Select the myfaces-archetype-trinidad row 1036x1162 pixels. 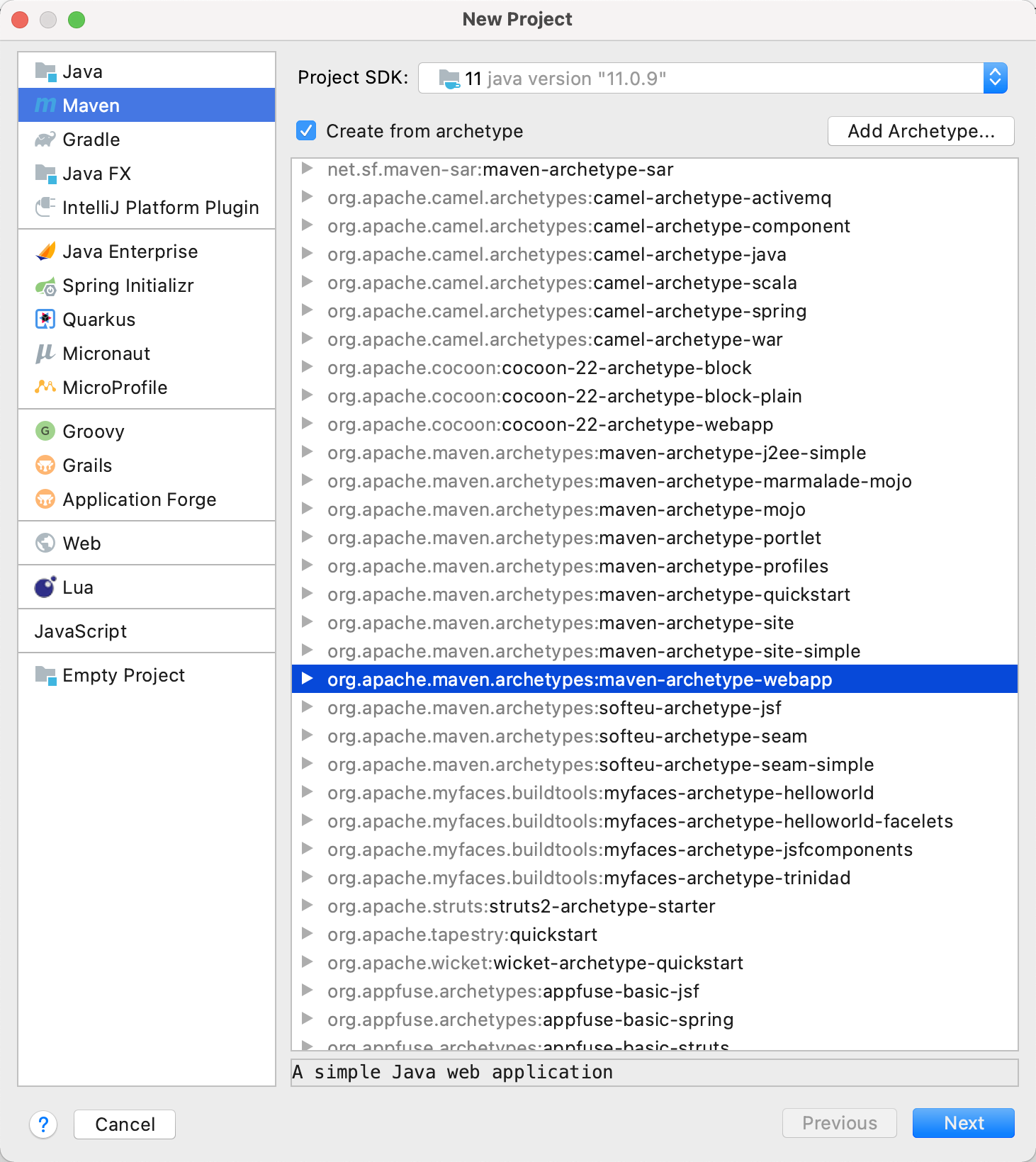[x=655, y=878]
